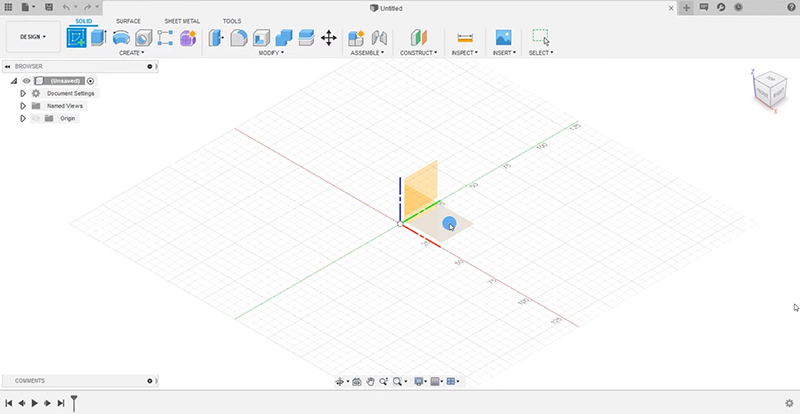Open the Sheet Metal tab

click(182, 20)
